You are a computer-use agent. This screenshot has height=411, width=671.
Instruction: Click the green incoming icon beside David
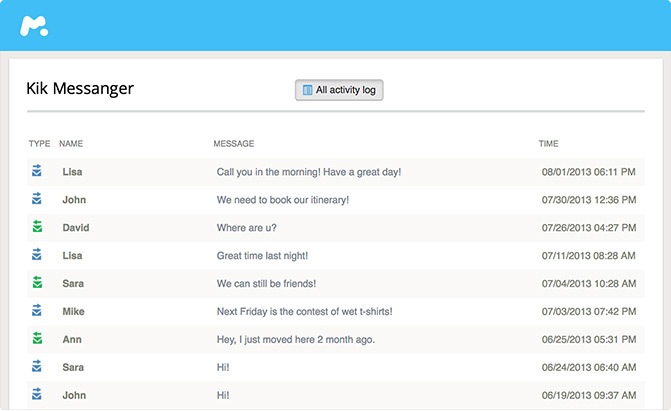(37, 226)
